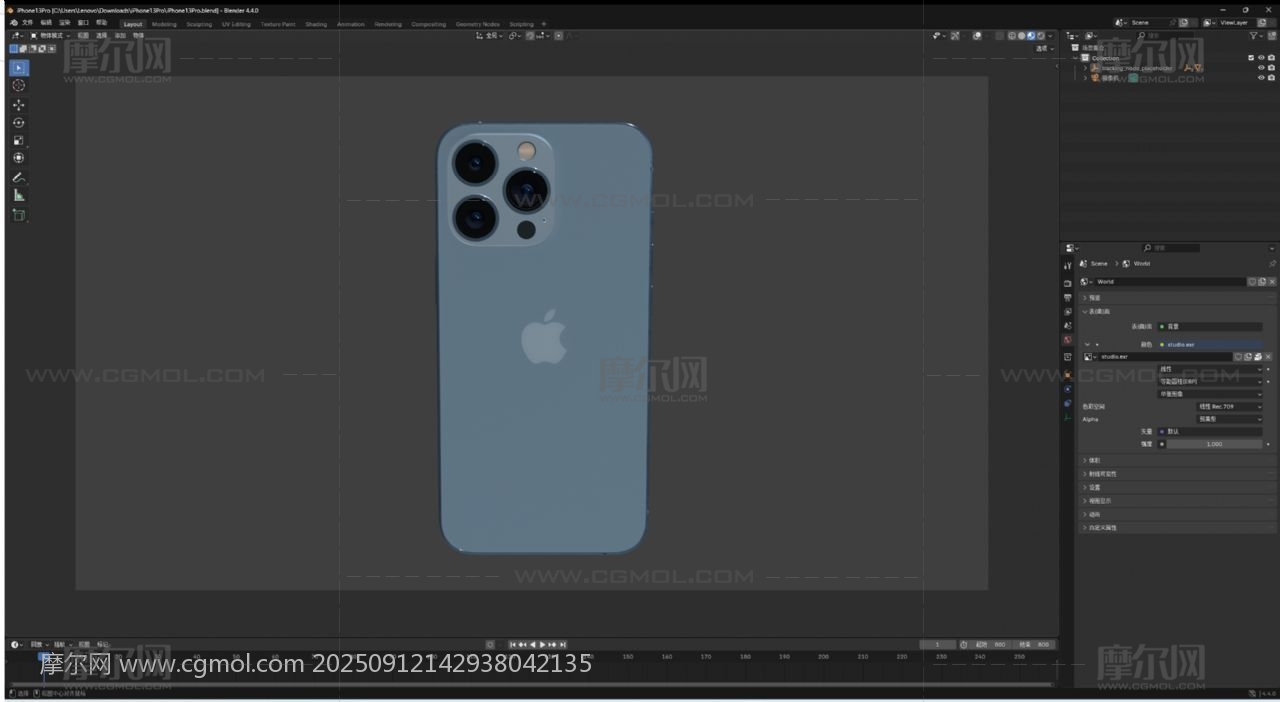Screen dimensions: 1280x702
Task: Toggle viewport gizmos button
Action: [955, 36]
